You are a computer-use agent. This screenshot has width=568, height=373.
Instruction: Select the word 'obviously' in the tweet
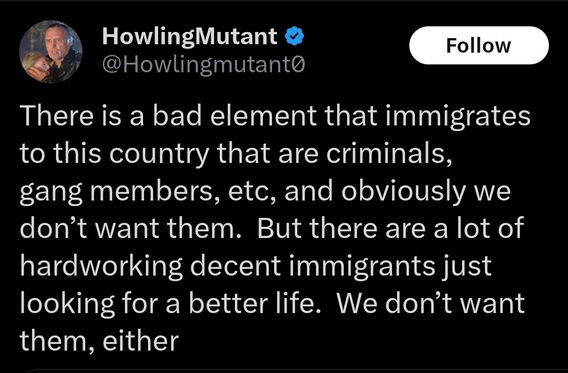coord(403,193)
